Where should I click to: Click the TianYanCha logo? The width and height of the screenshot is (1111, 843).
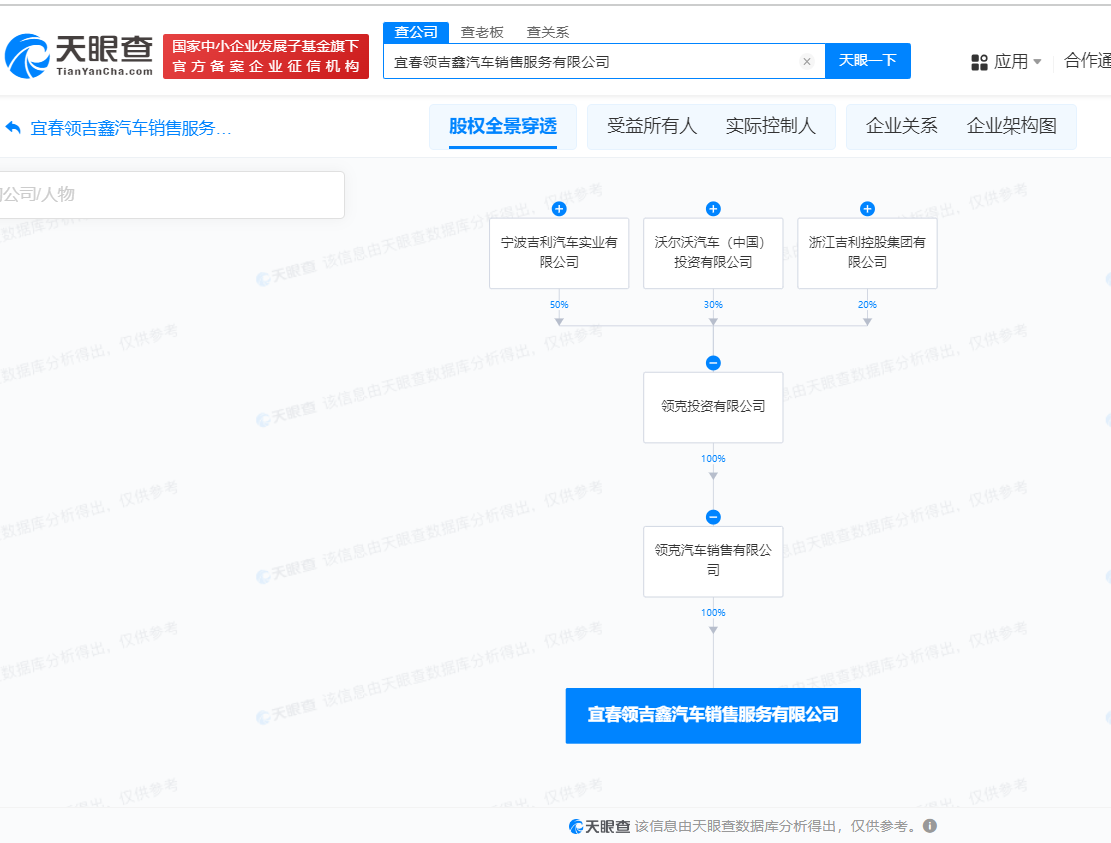tap(80, 56)
